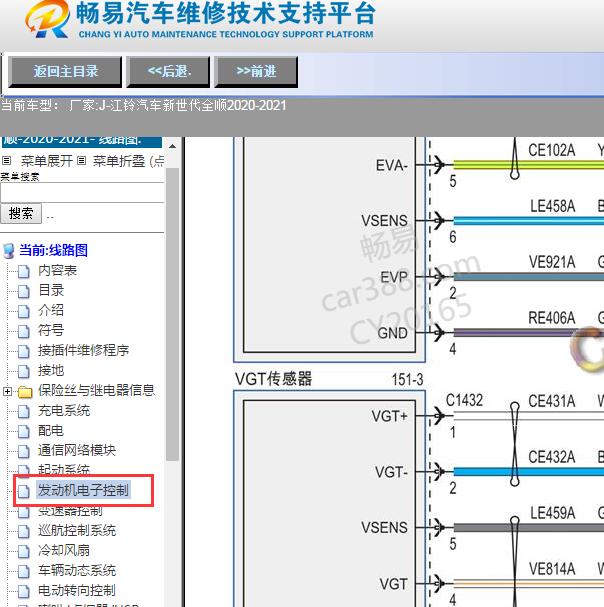Click page icon beside 车辆动态系统
Screen dimensions: 604x607
point(24,572)
